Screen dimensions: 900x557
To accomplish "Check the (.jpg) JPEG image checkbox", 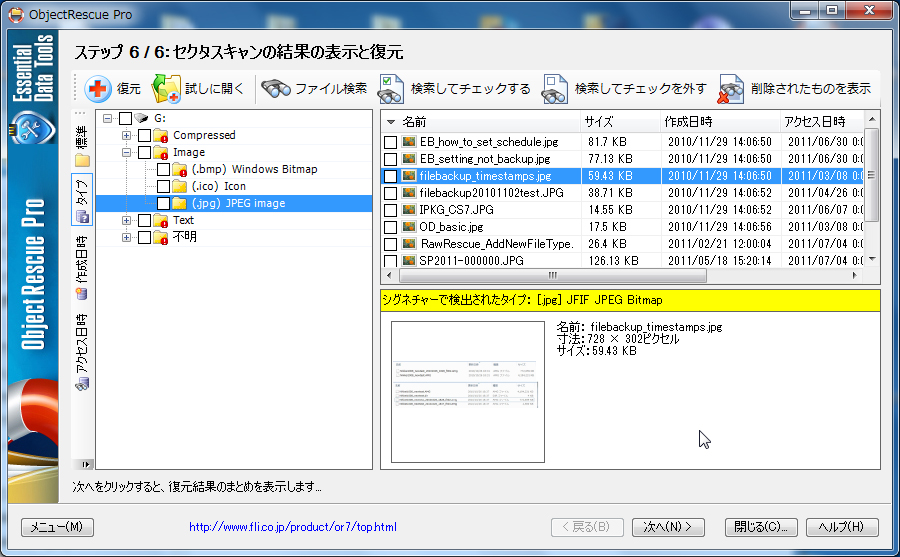I will (163, 203).
